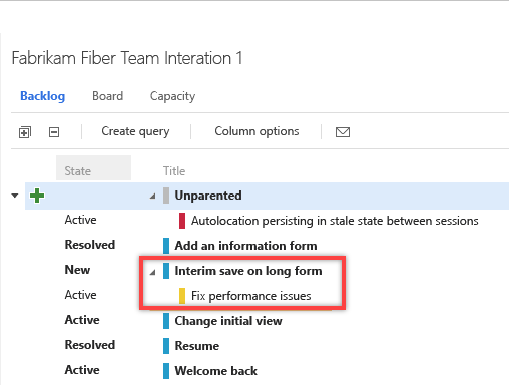Click blue bar beside Add an information form
Viewport: 510px width, 386px height.
166,246
